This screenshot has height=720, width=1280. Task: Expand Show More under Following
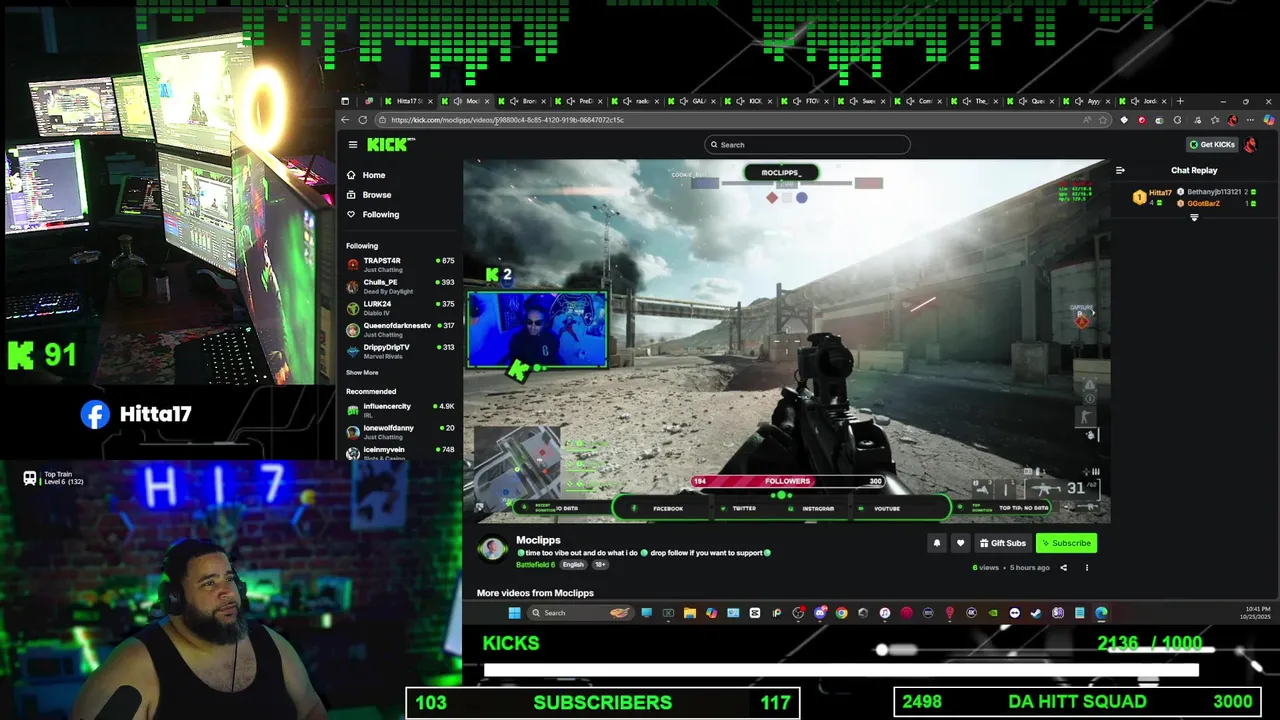pos(362,373)
